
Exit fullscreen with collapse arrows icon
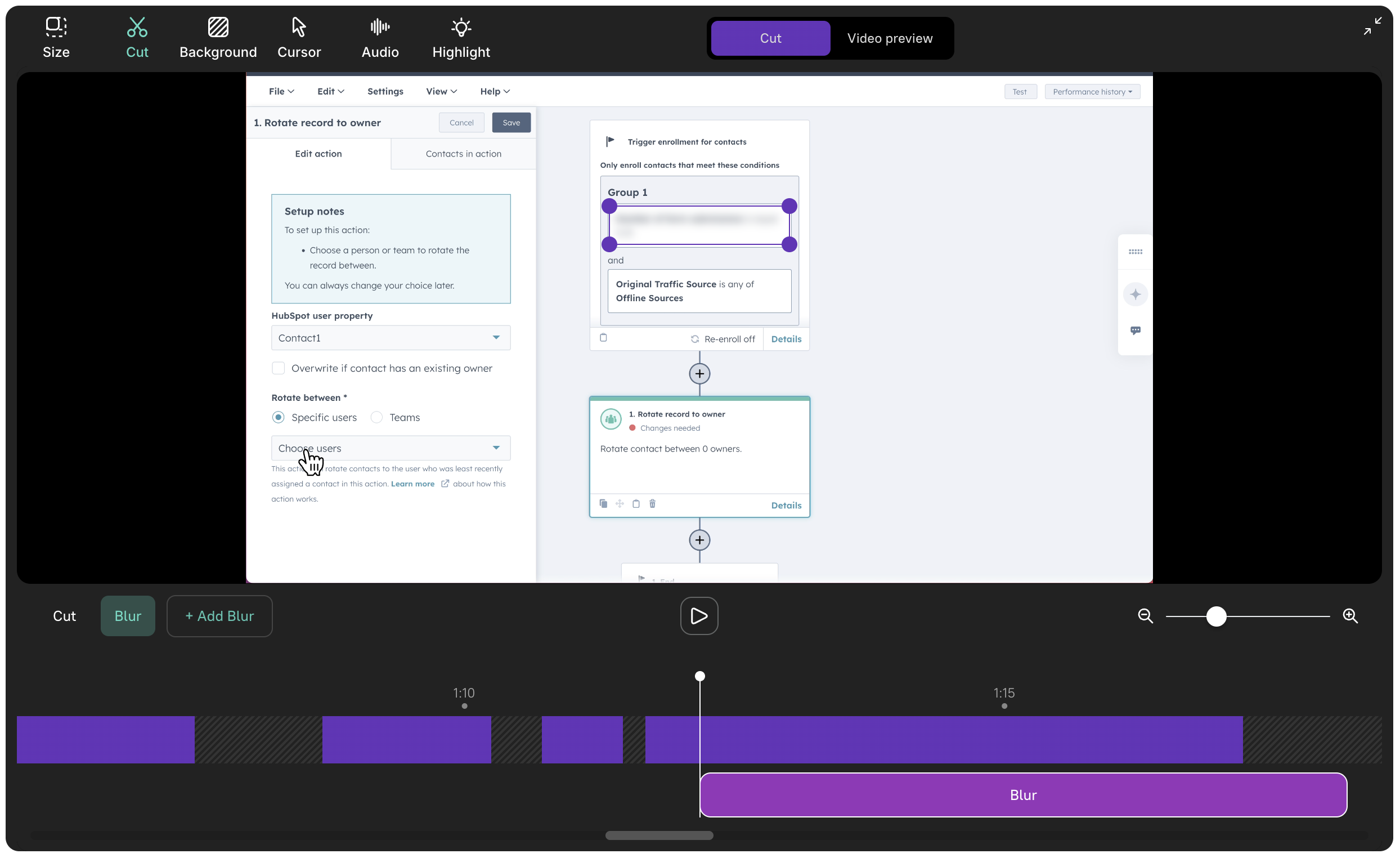pyautogui.click(x=1372, y=26)
